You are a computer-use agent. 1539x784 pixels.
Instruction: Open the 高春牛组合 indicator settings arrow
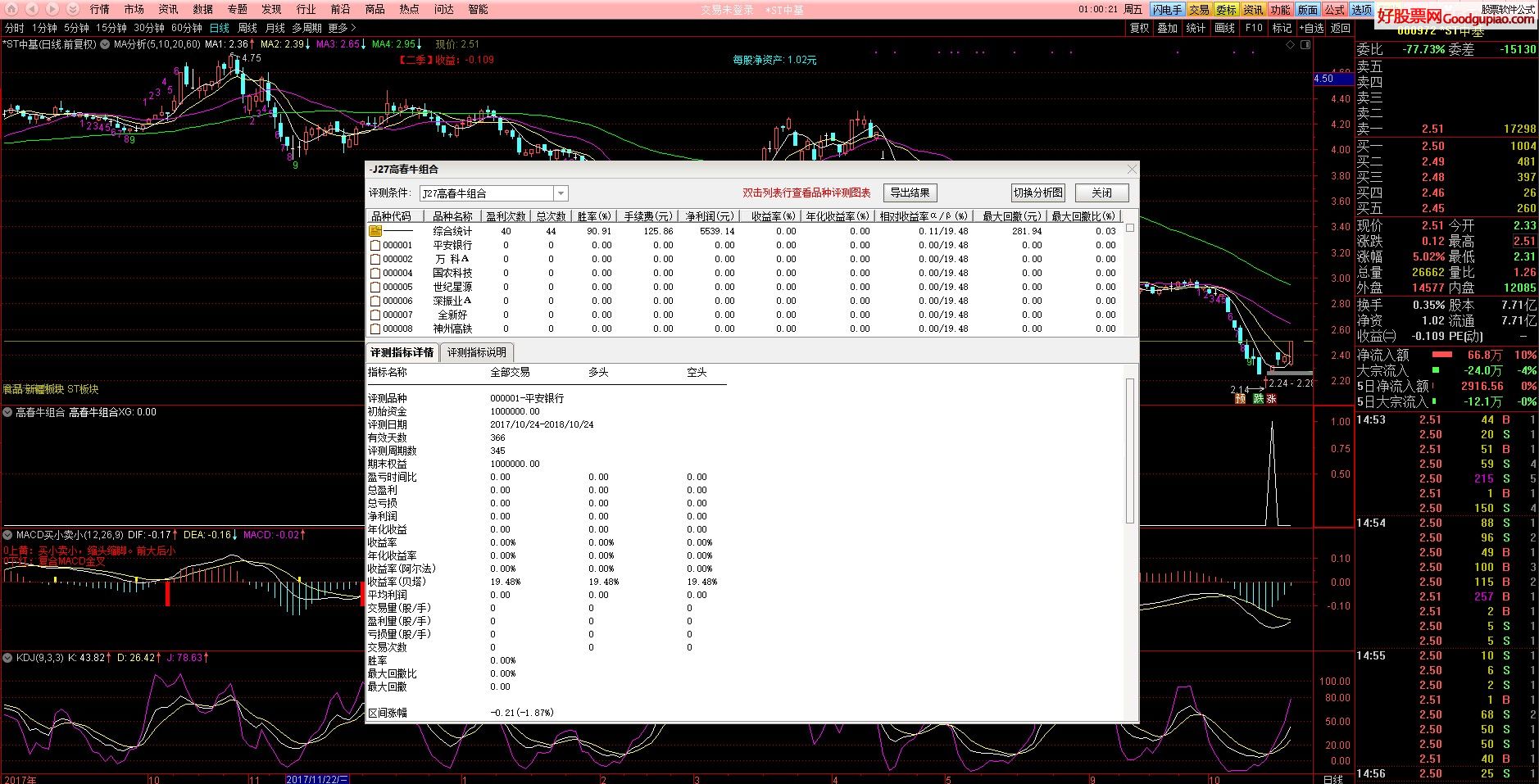pyautogui.click(x=7, y=412)
